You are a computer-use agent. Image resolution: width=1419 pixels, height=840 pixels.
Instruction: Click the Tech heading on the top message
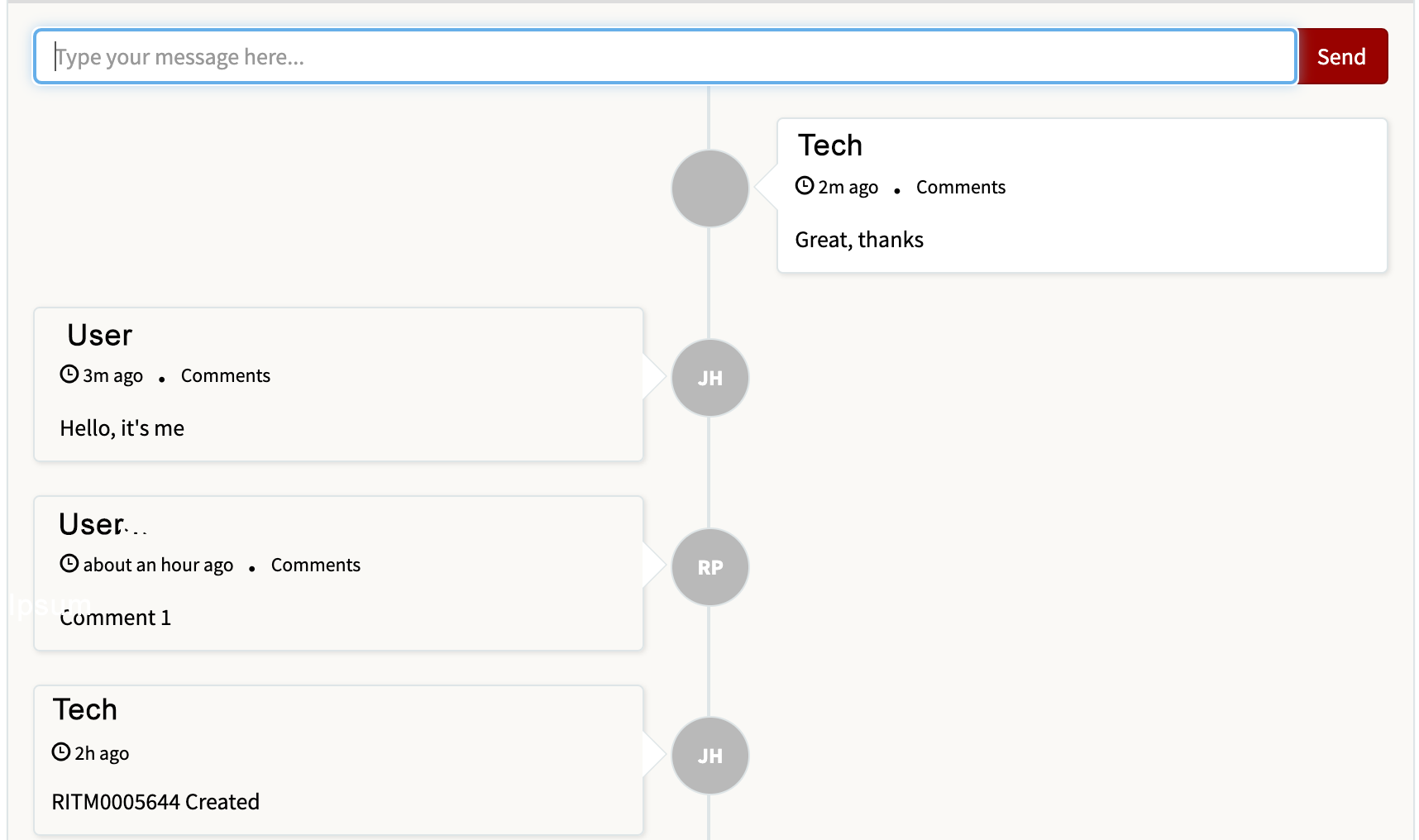pos(829,146)
